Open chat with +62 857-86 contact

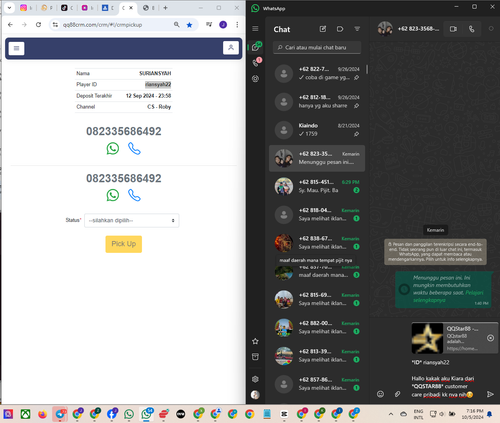(x=317, y=384)
